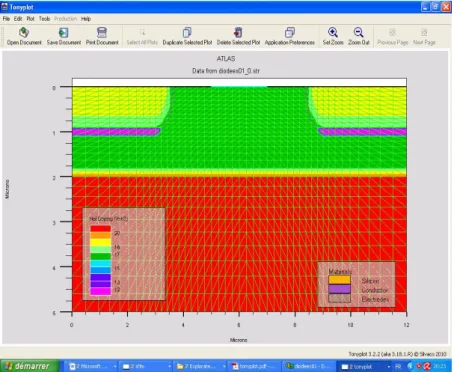This screenshot has width=454, height=372.
Task: Click the cyan electrode at top center
Action: (x=239, y=86)
